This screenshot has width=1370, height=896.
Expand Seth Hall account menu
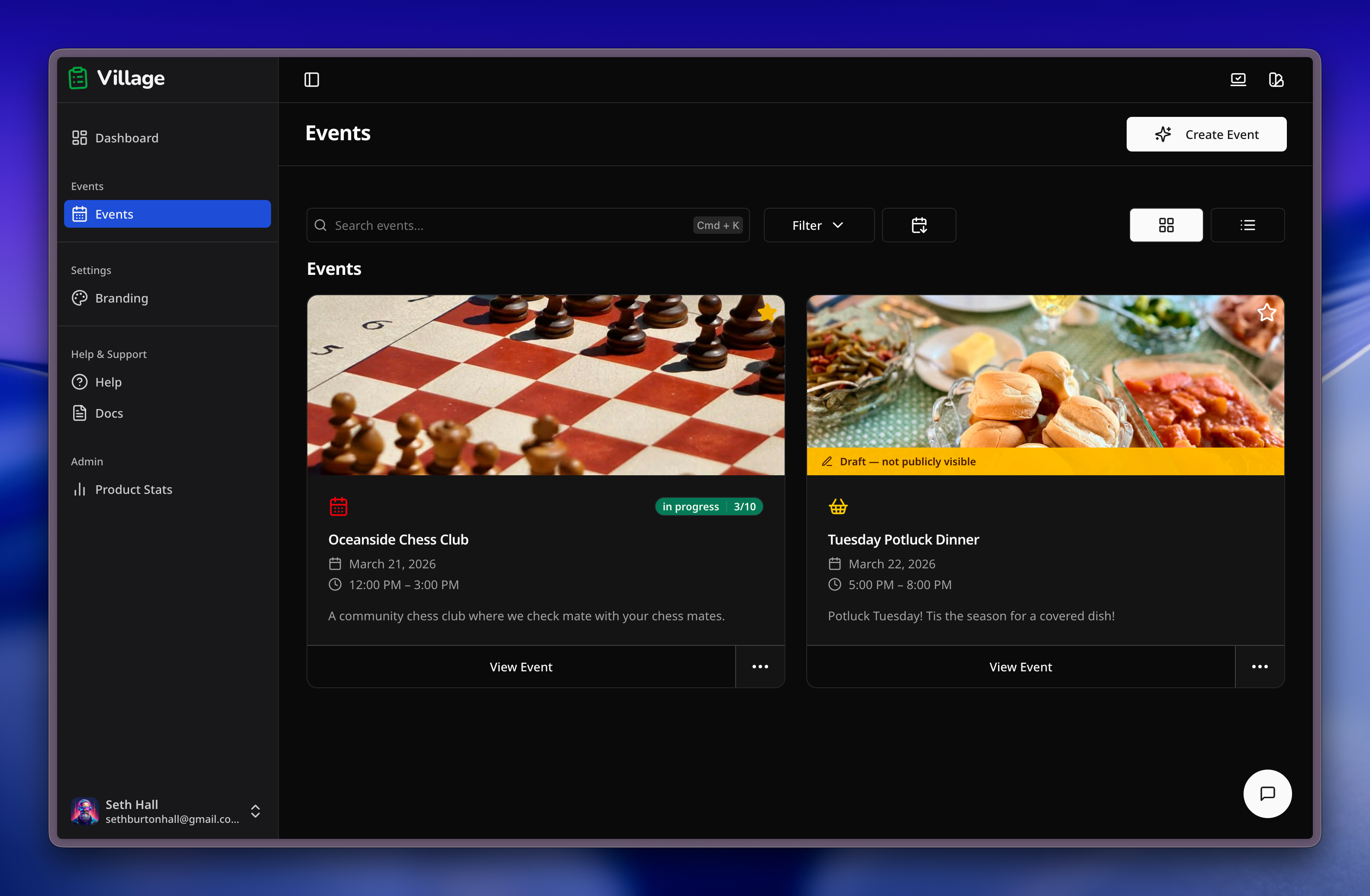(255, 811)
